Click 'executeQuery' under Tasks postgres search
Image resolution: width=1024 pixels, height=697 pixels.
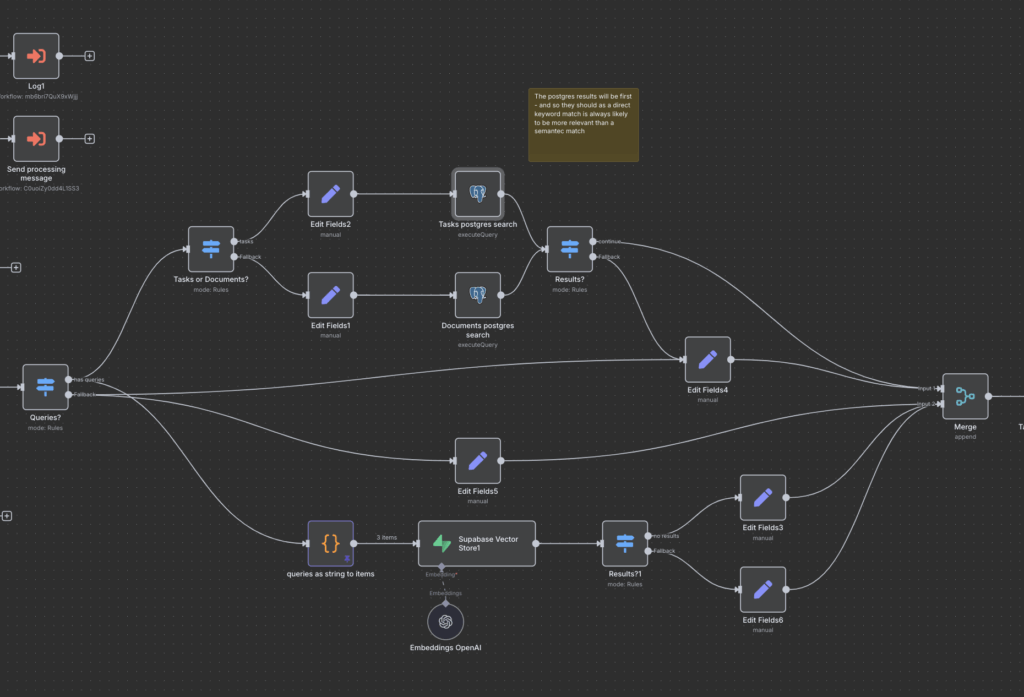tap(477, 235)
